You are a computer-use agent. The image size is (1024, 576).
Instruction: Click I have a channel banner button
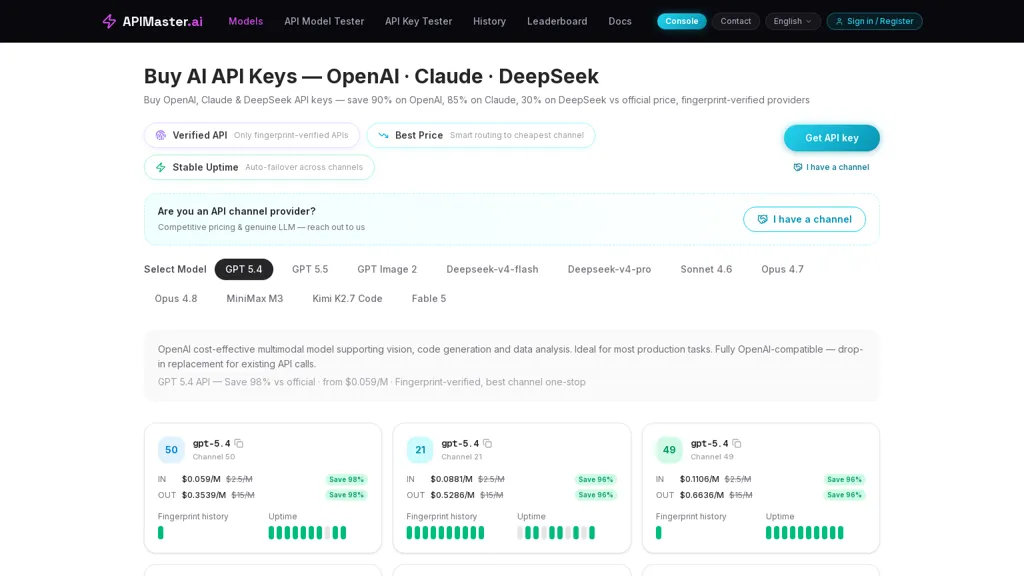click(x=804, y=219)
